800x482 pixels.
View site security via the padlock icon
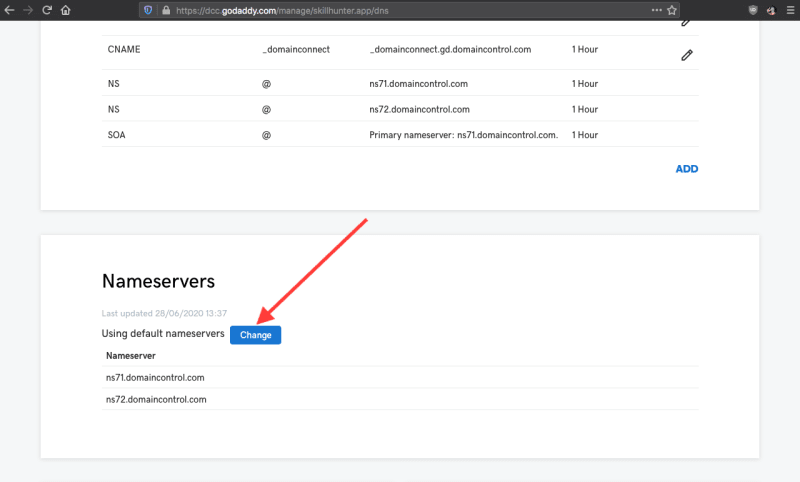click(x=166, y=10)
